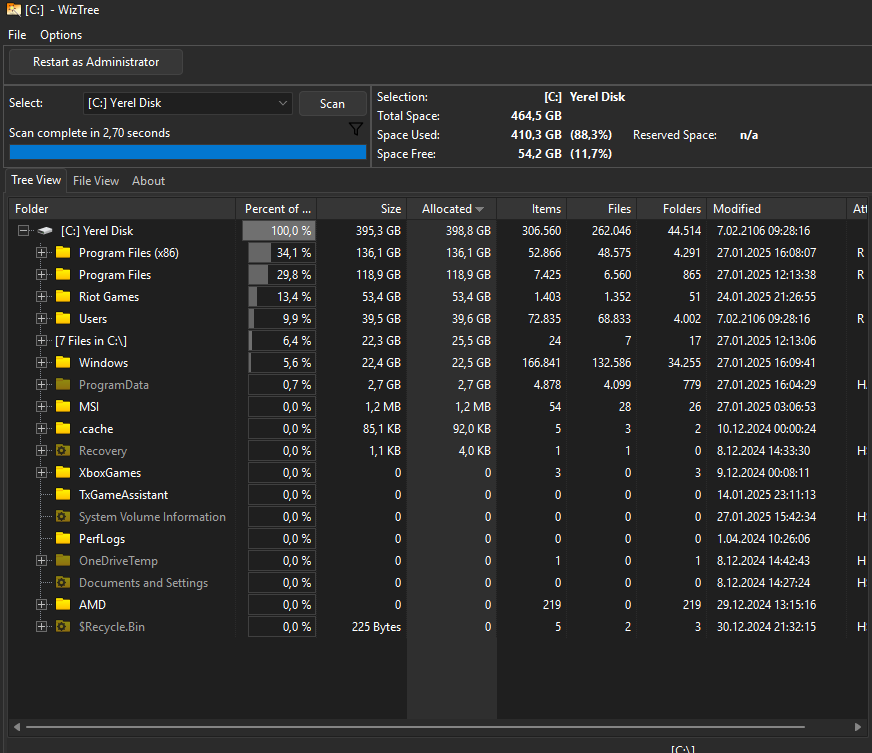Sort by the Size column header
This screenshot has height=753, width=872.
[362, 209]
